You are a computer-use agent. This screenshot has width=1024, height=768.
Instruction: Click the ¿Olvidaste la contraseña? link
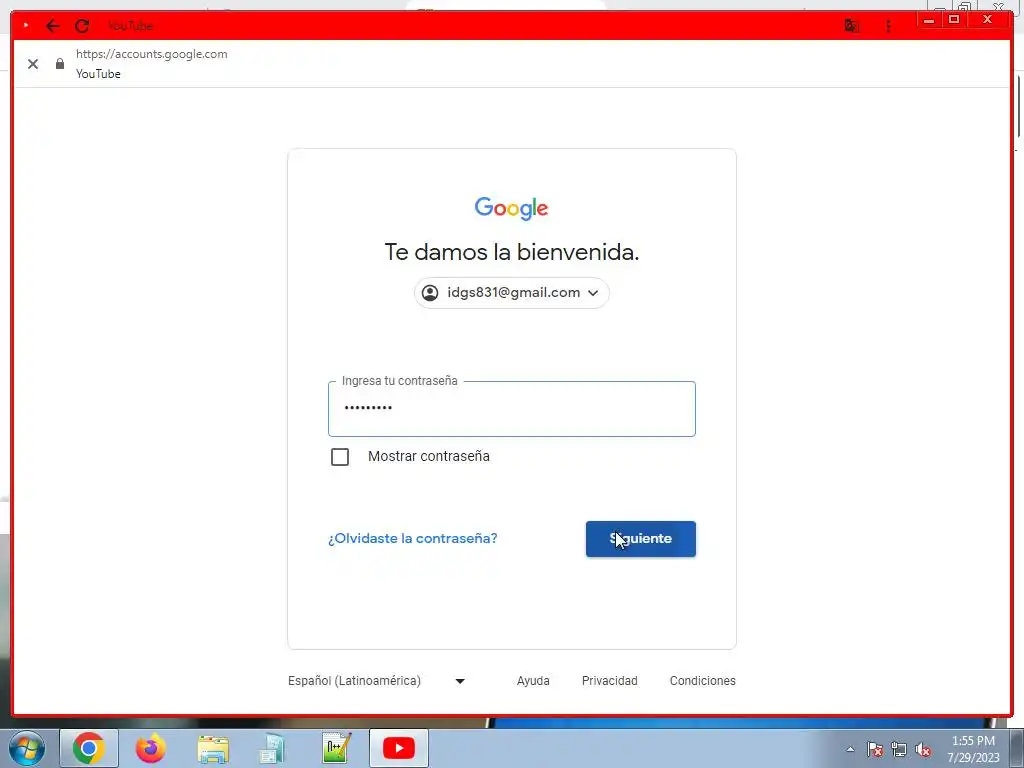413,538
